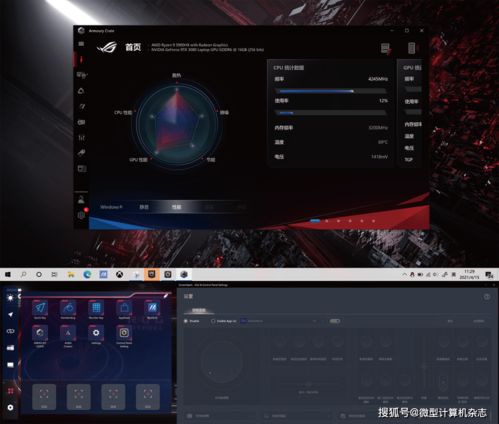The height and width of the screenshot is (424, 499).
Task: Open Armoury Crate settings gear with red badge
Action: tap(82, 214)
